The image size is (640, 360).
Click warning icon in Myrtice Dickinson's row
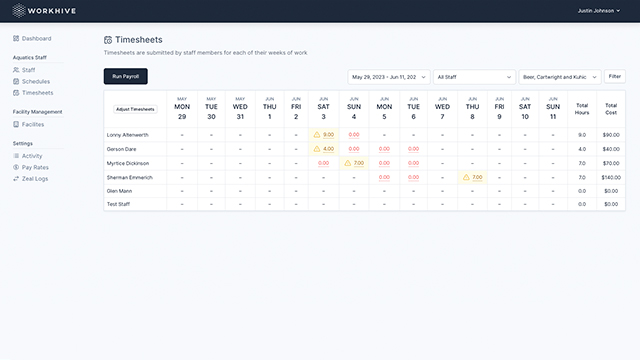click(347, 163)
